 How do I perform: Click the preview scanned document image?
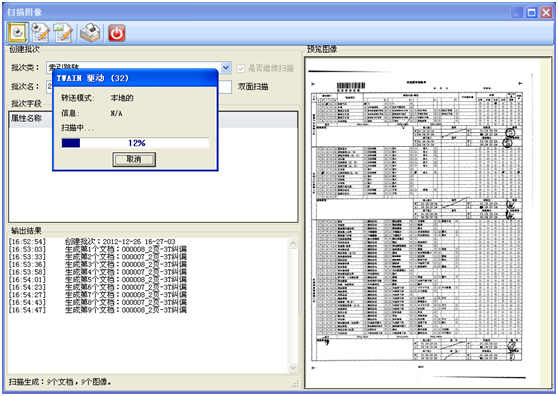click(x=422, y=223)
